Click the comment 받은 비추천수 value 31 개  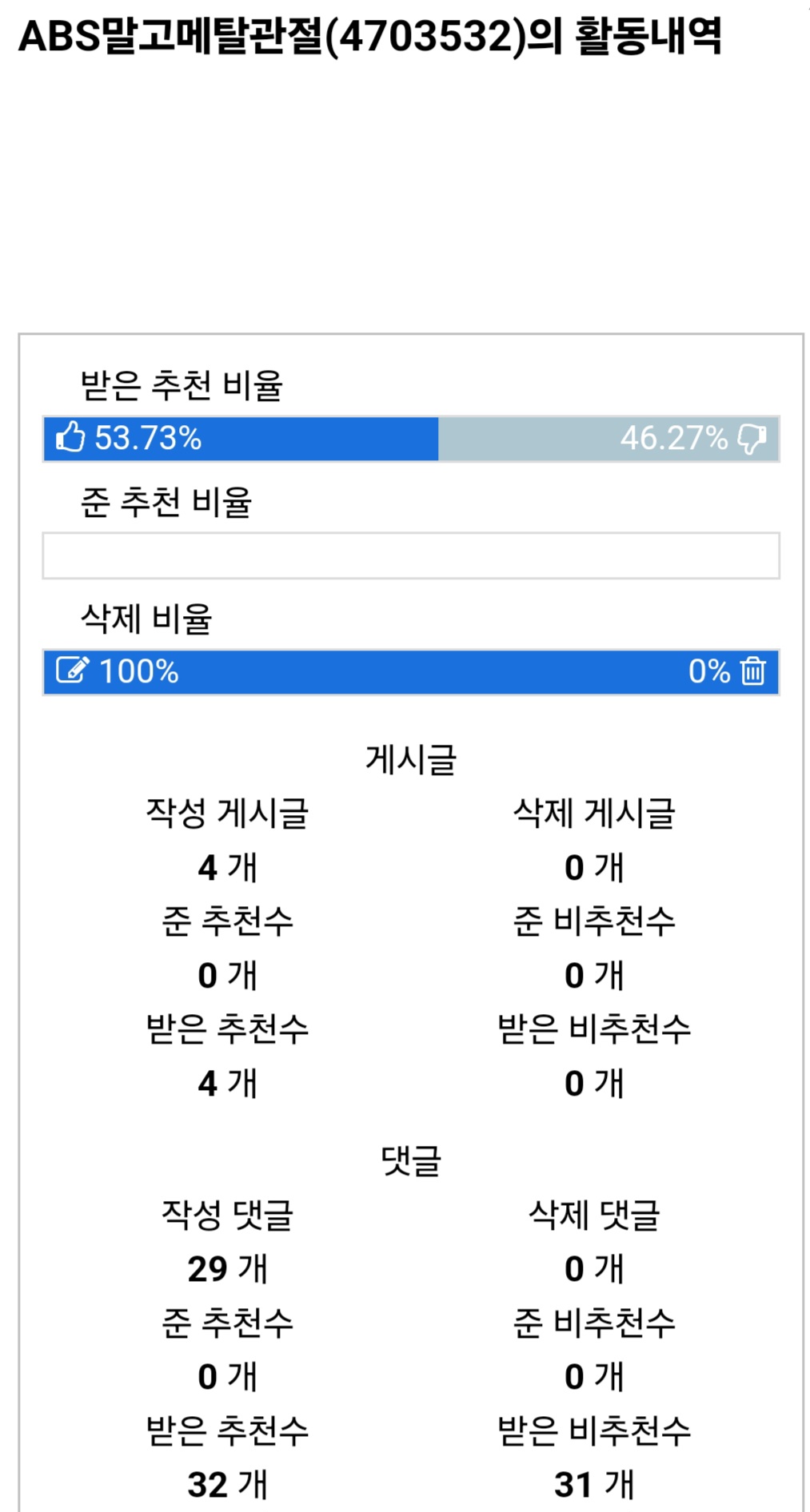[594, 1485]
